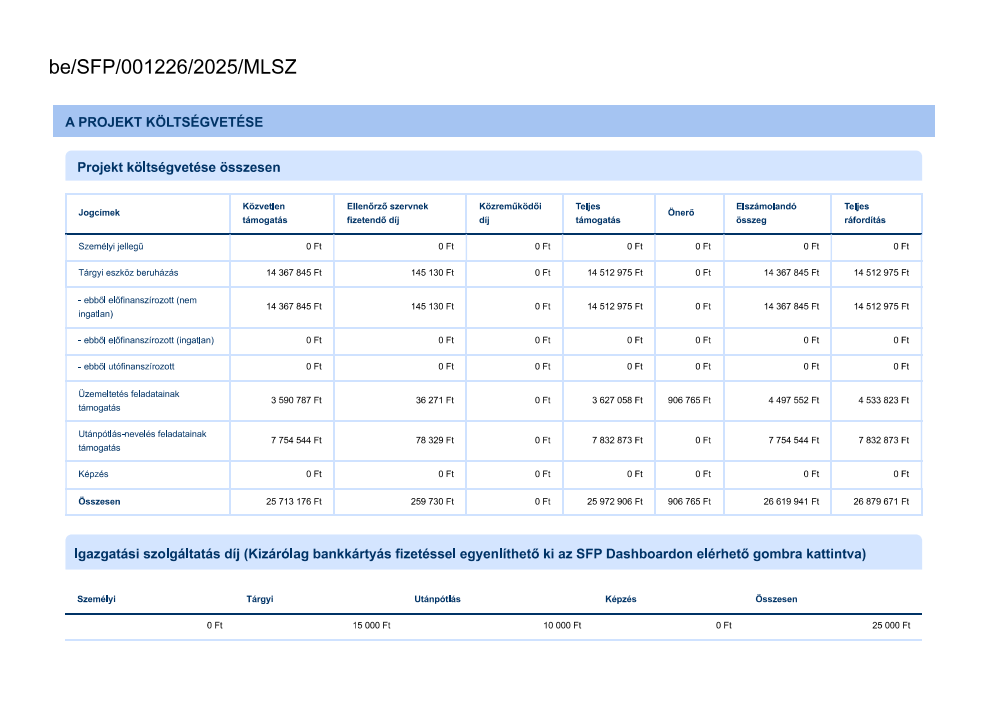Click the Üzemeltetés feladatainak támogatás row label
986x706 pixels.
(128, 400)
